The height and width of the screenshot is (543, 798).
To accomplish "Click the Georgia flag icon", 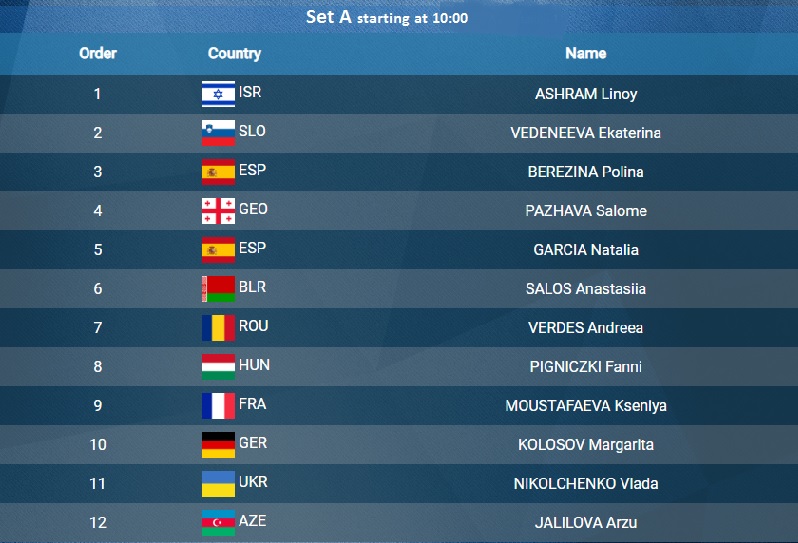I will 218,211.
